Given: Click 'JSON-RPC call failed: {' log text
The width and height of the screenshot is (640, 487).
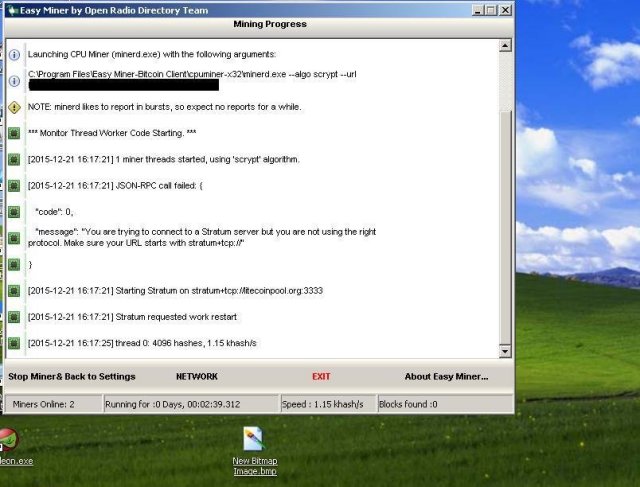Looking at the screenshot, I should (115, 186).
